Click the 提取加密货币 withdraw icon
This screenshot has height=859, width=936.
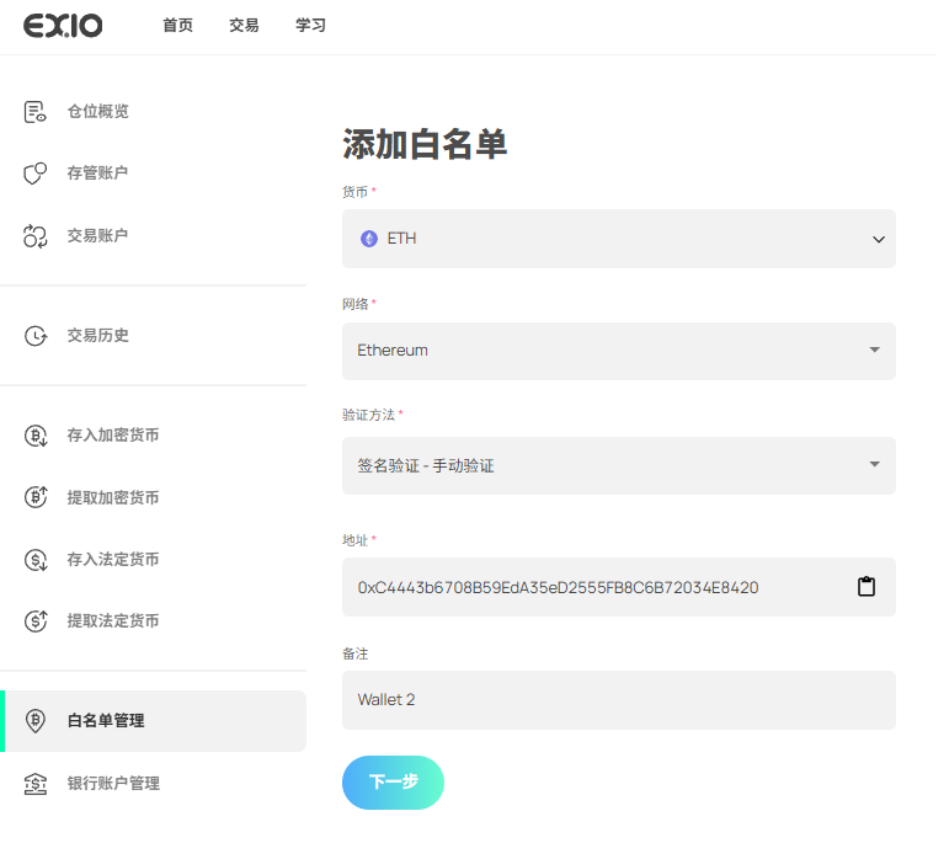[35, 498]
